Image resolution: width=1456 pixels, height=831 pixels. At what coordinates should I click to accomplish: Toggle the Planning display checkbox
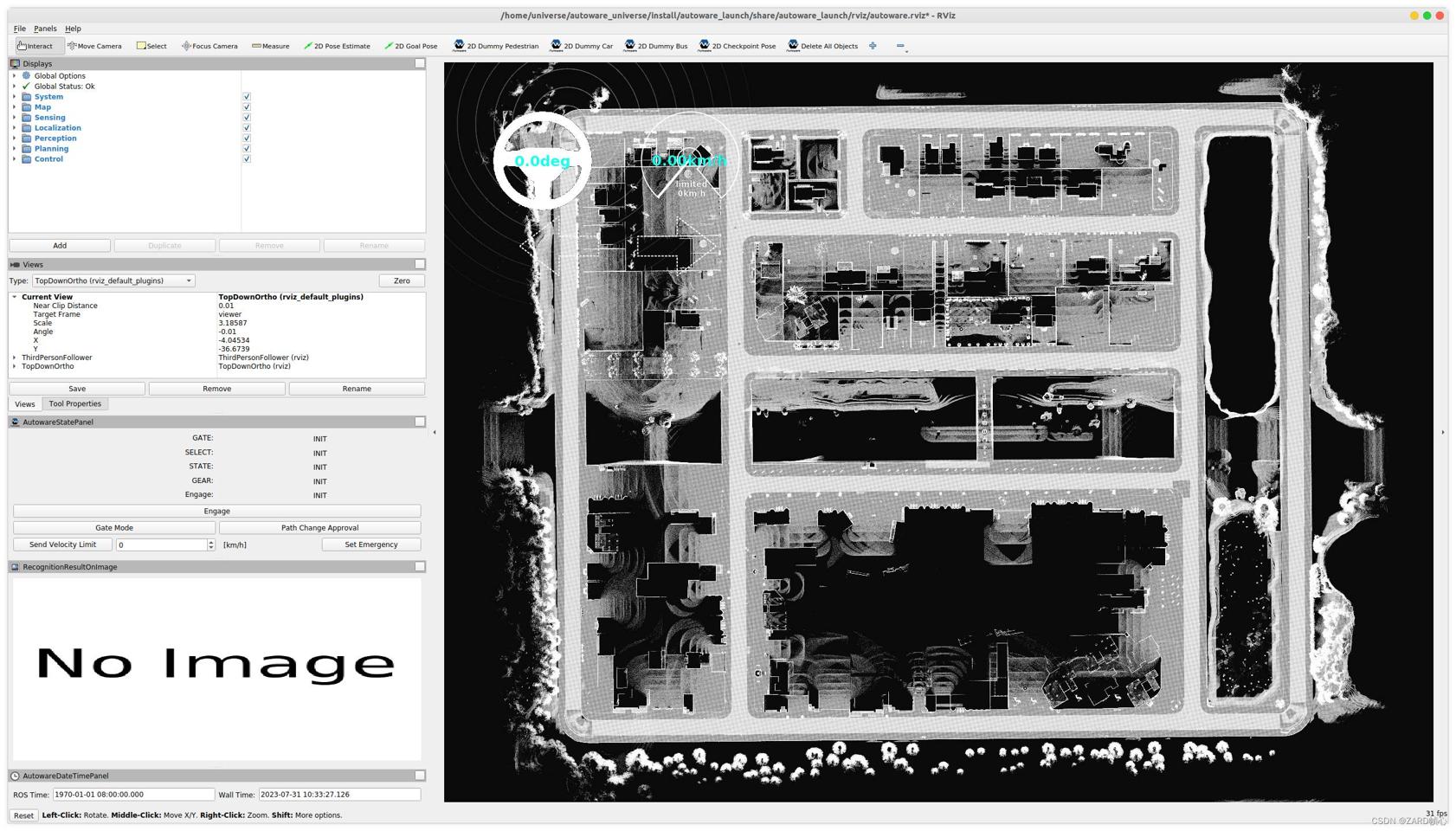247,149
